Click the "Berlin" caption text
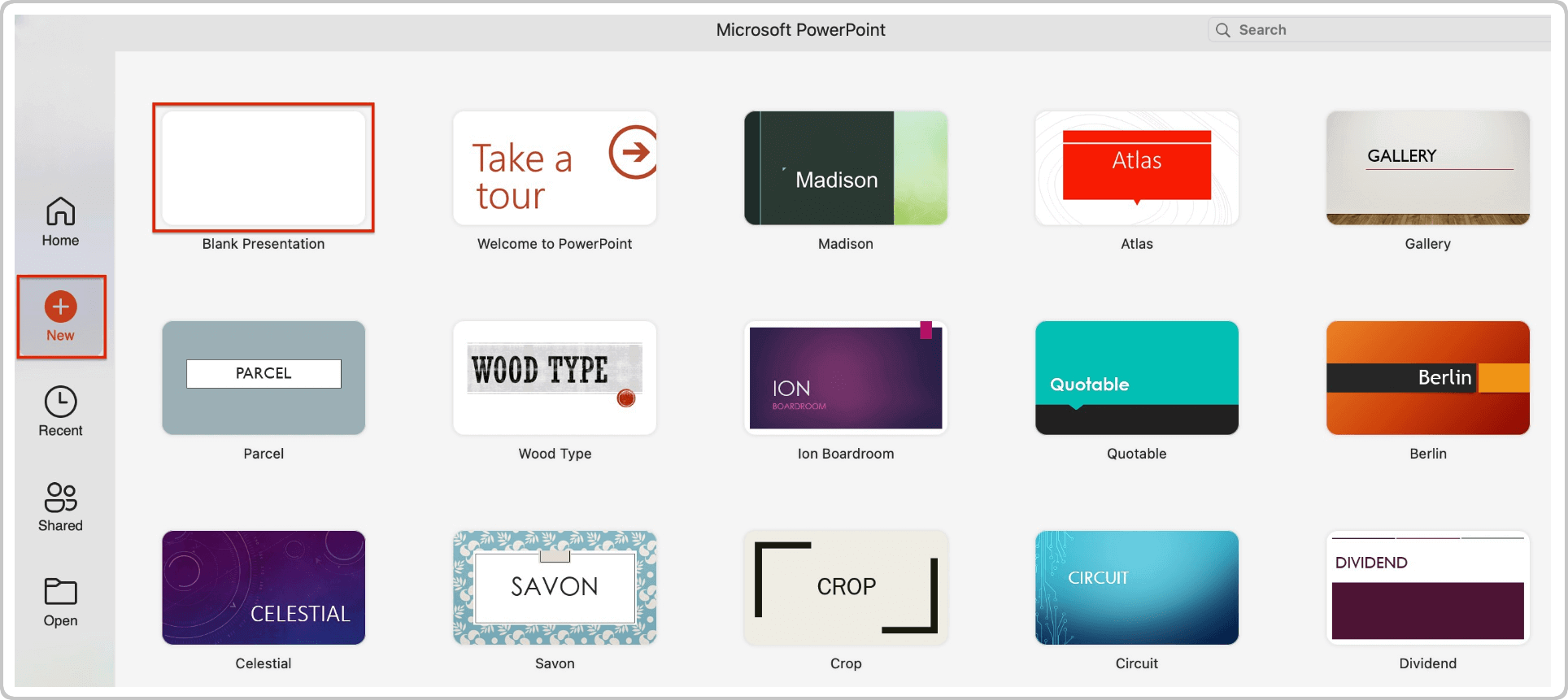The height and width of the screenshot is (700, 1568). 1428,454
